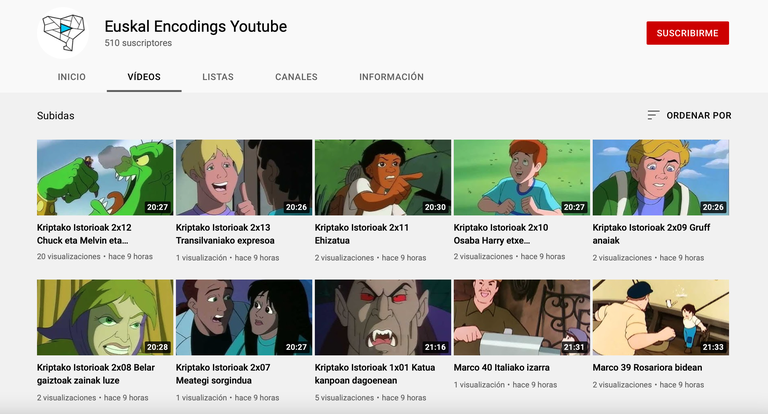
Task: Play the Kriptako Istorioak 2x10 thumbnail
Action: [522, 177]
